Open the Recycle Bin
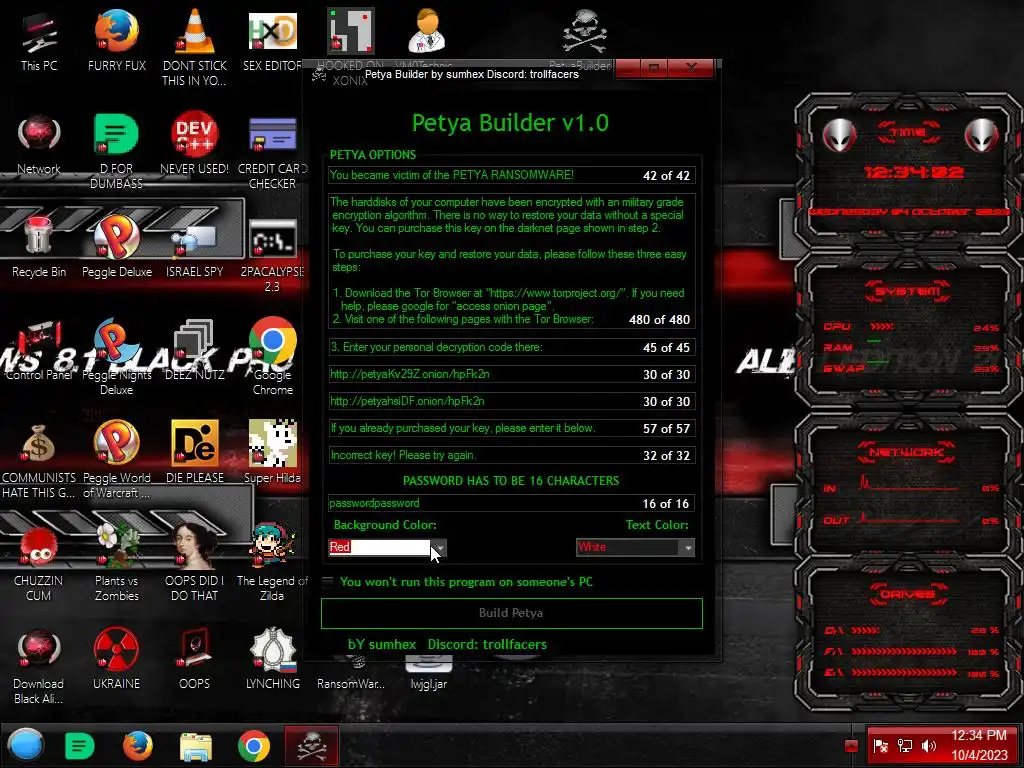The height and width of the screenshot is (768, 1024). 39,248
